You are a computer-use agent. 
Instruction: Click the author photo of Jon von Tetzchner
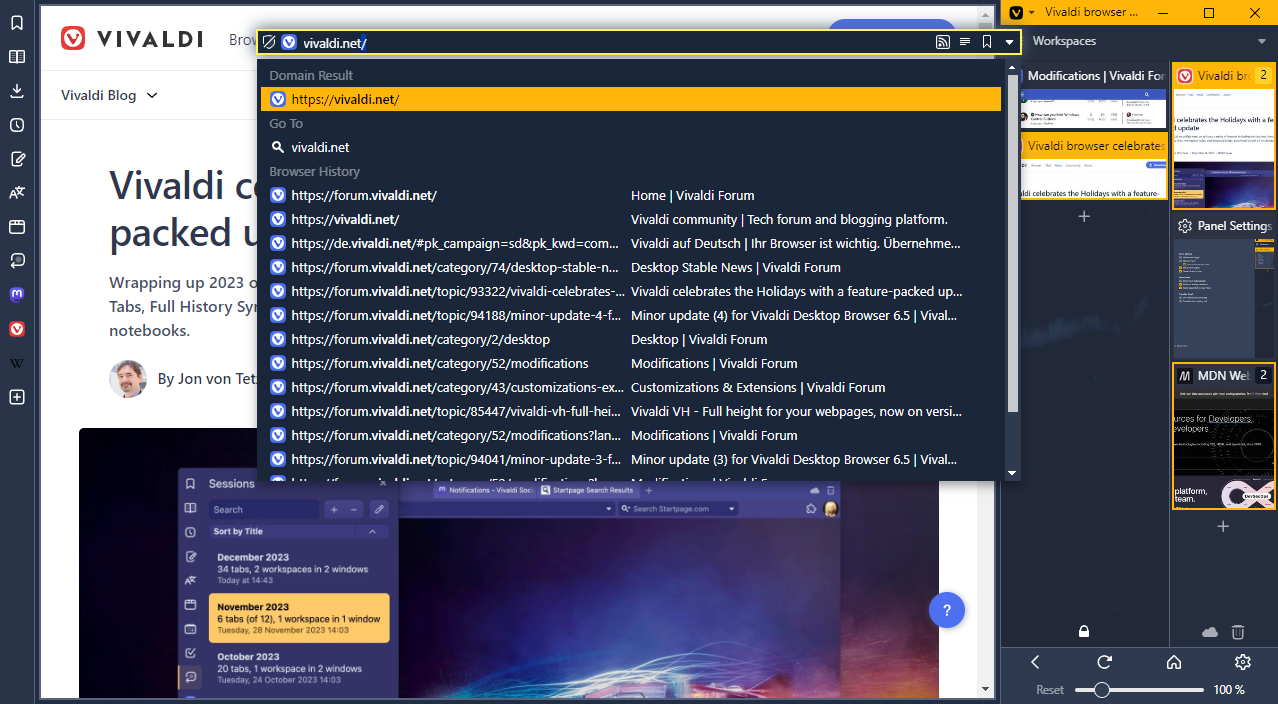coord(127,379)
